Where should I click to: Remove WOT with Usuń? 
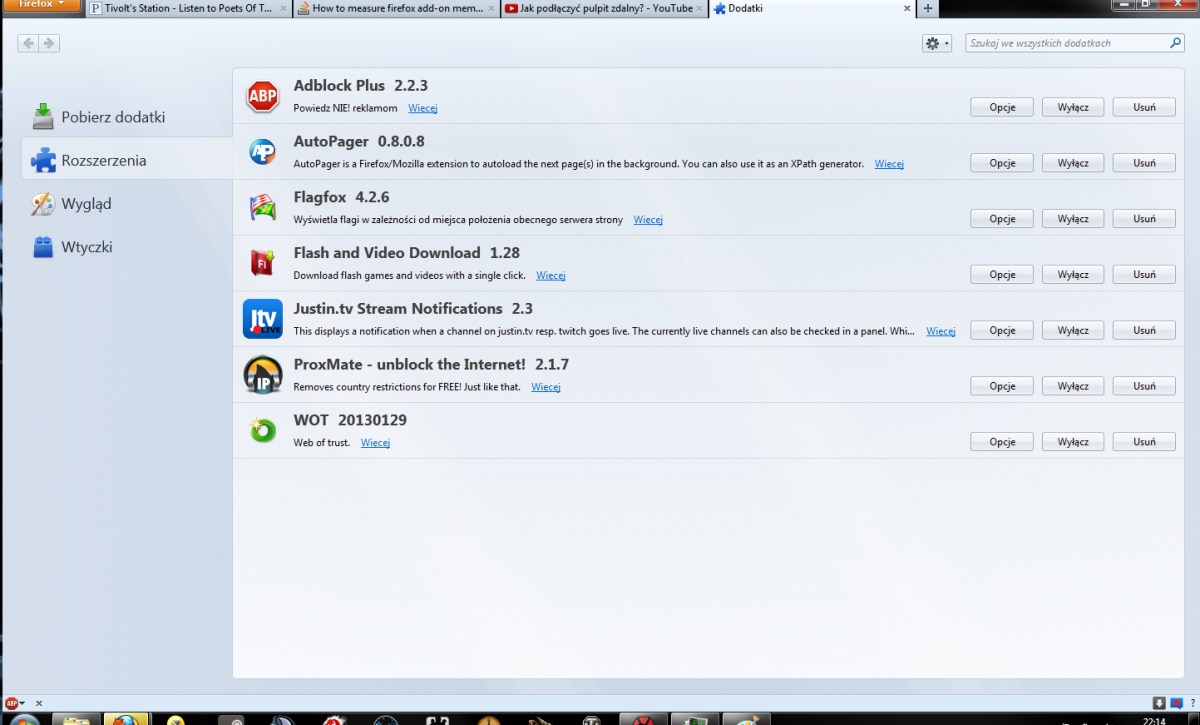[x=1145, y=442]
